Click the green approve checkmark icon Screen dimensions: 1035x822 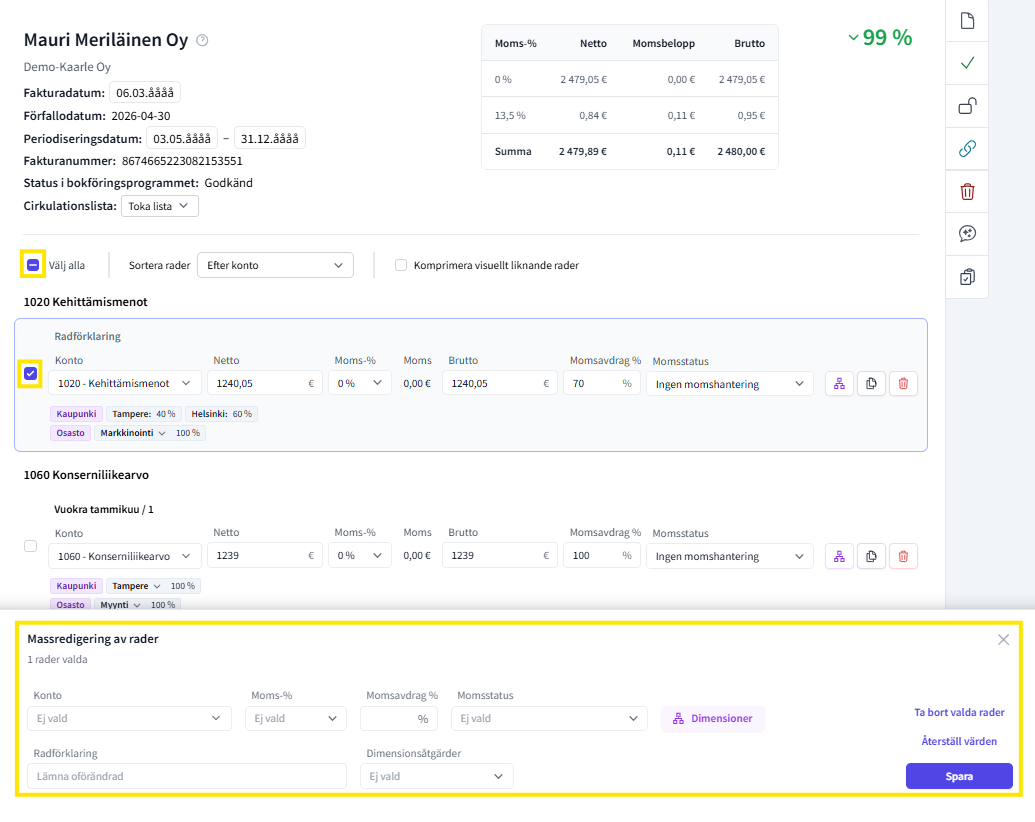(x=967, y=63)
